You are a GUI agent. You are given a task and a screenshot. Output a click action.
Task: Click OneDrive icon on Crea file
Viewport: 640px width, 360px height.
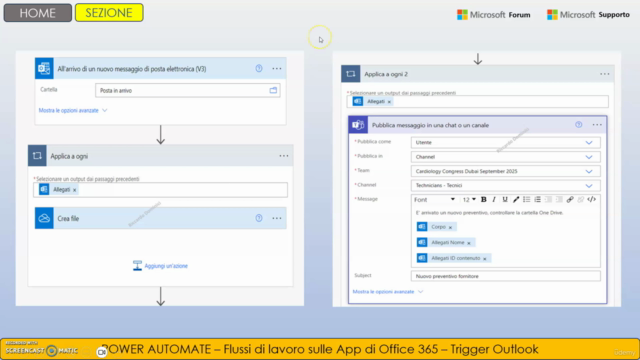[44, 218]
